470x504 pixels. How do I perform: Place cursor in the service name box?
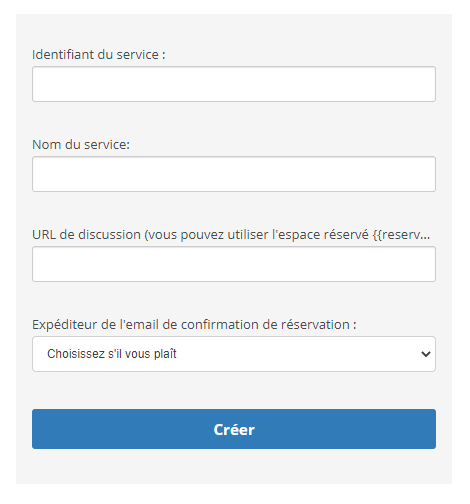[234, 174]
